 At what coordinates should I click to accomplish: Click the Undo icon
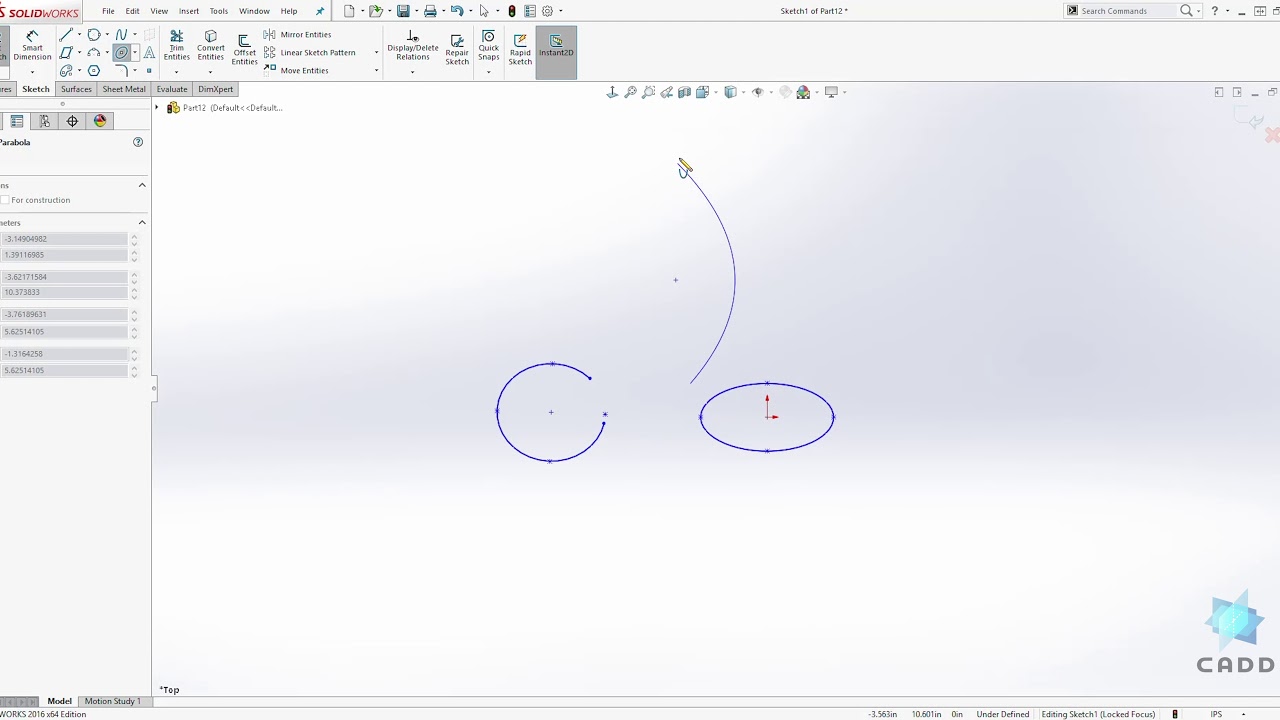click(457, 11)
